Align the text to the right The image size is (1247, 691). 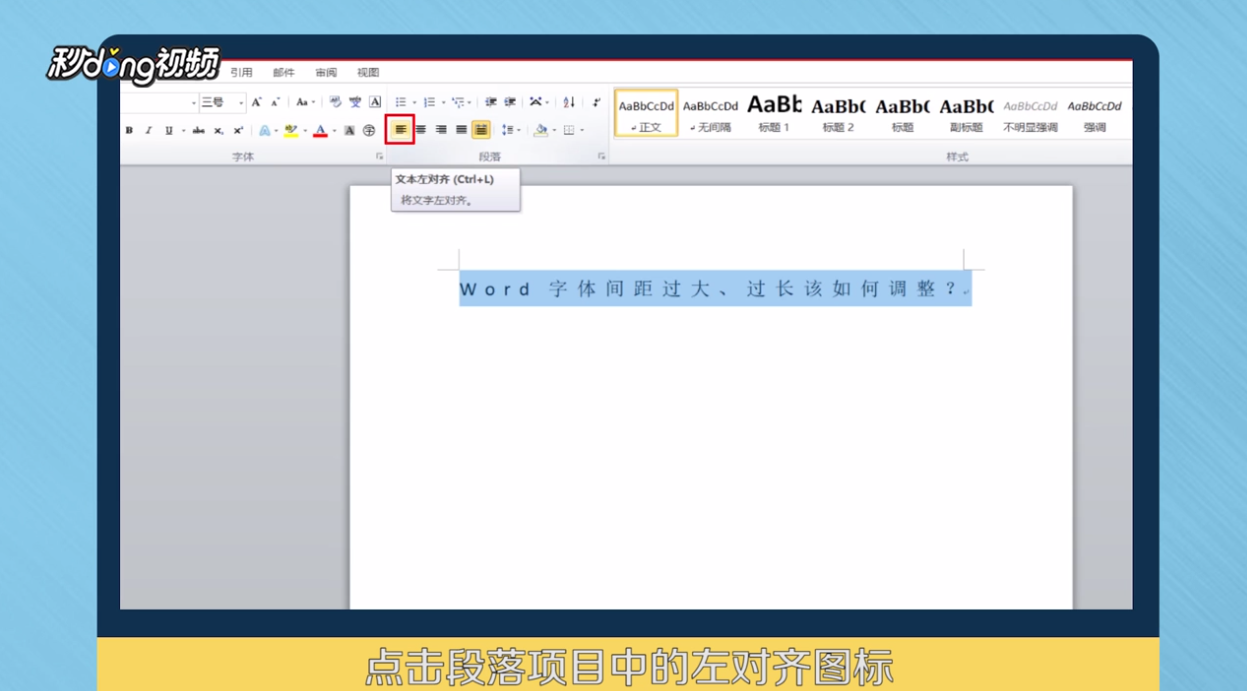441,129
